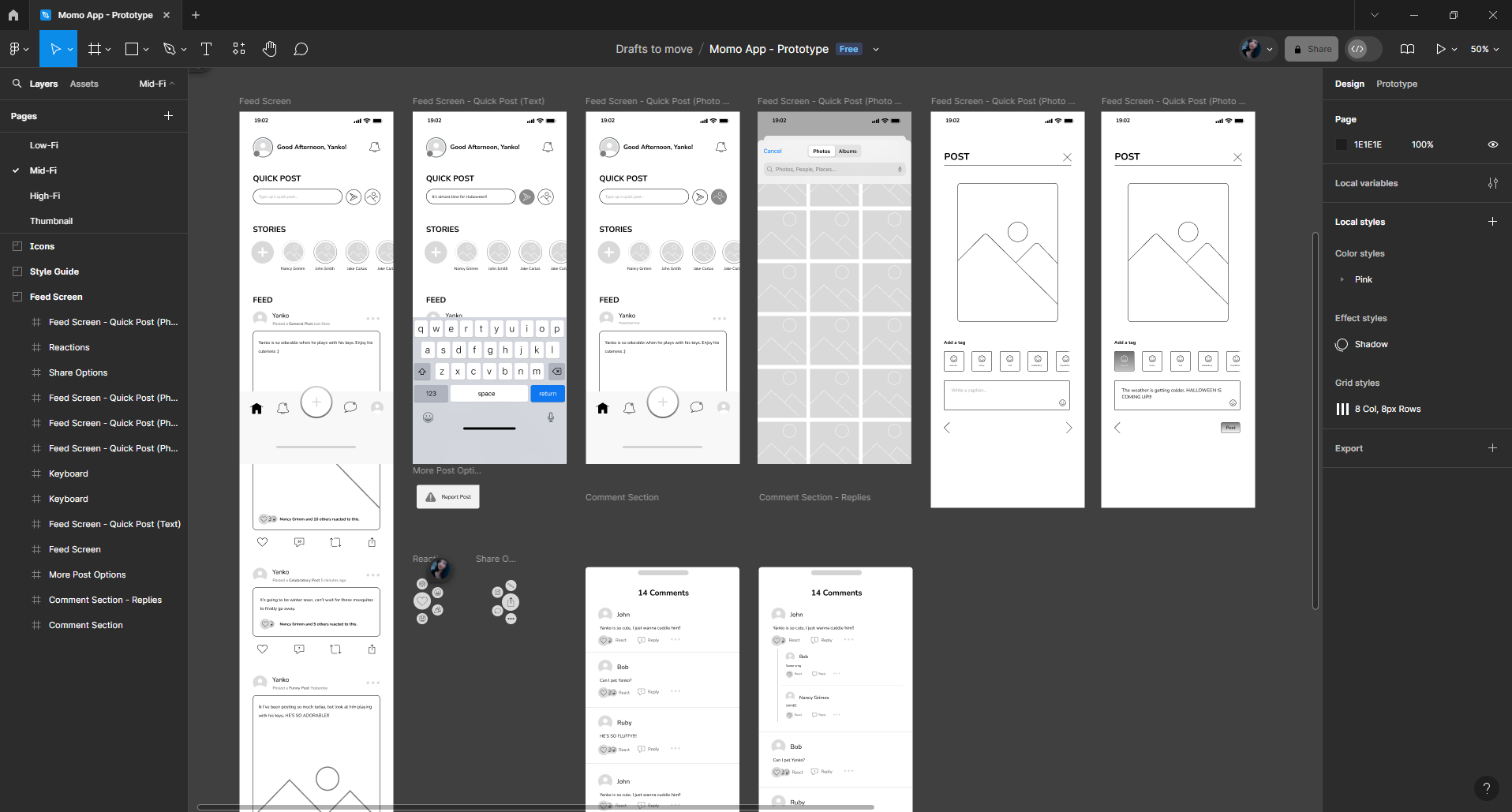This screenshot has height=812, width=1512.
Task: Expand the Pink color style group
Action: tap(1342, 279)
